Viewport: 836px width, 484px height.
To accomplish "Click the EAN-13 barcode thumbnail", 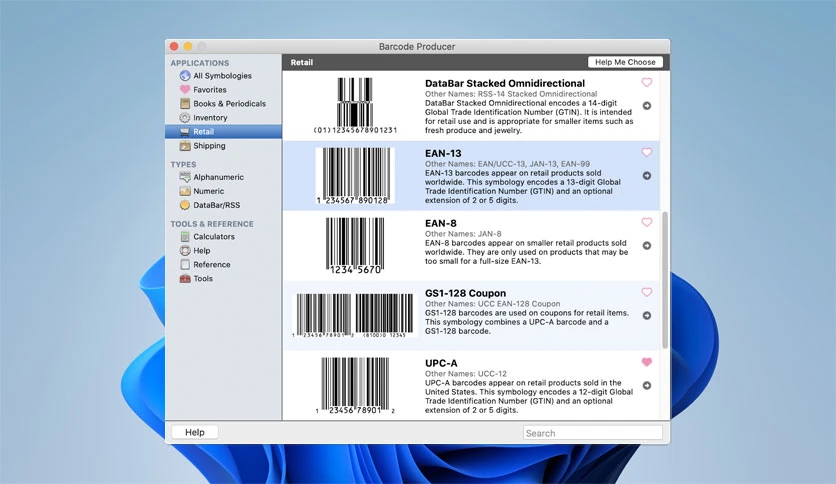I will [355, 176].
